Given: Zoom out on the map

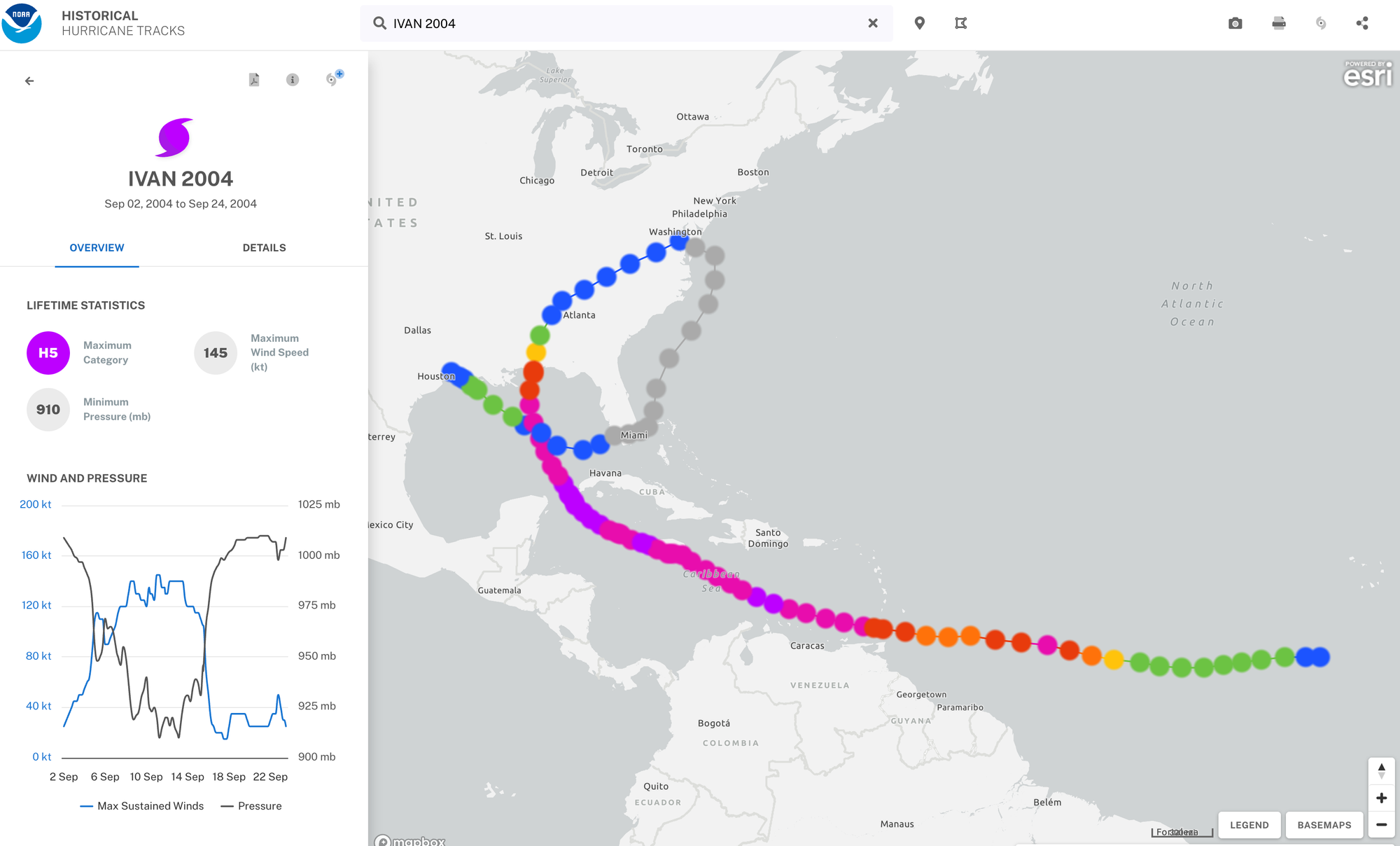Looking at the screenshot, I should tap(1382, 825).
